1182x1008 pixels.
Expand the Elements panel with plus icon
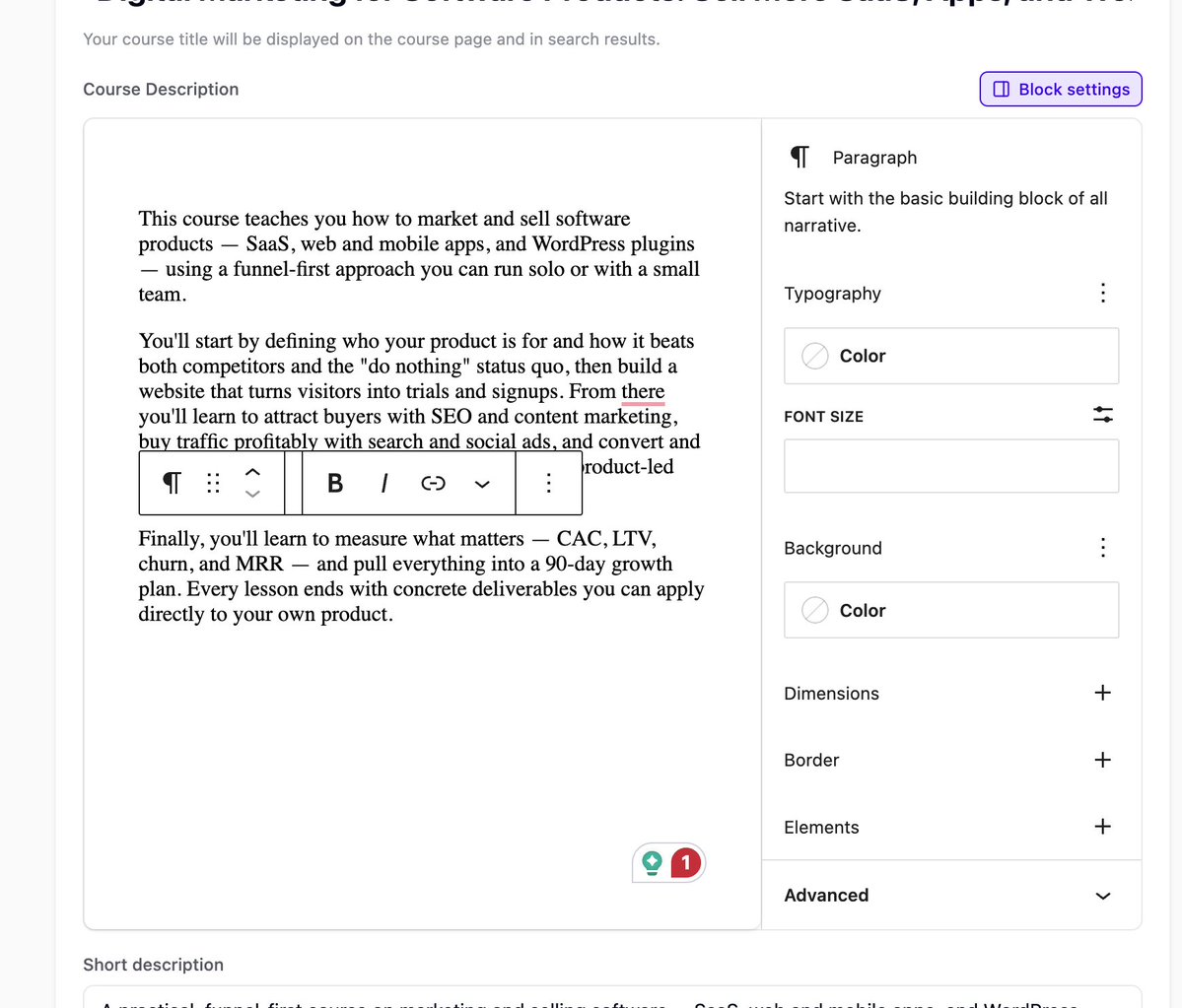click(1103, 827)
